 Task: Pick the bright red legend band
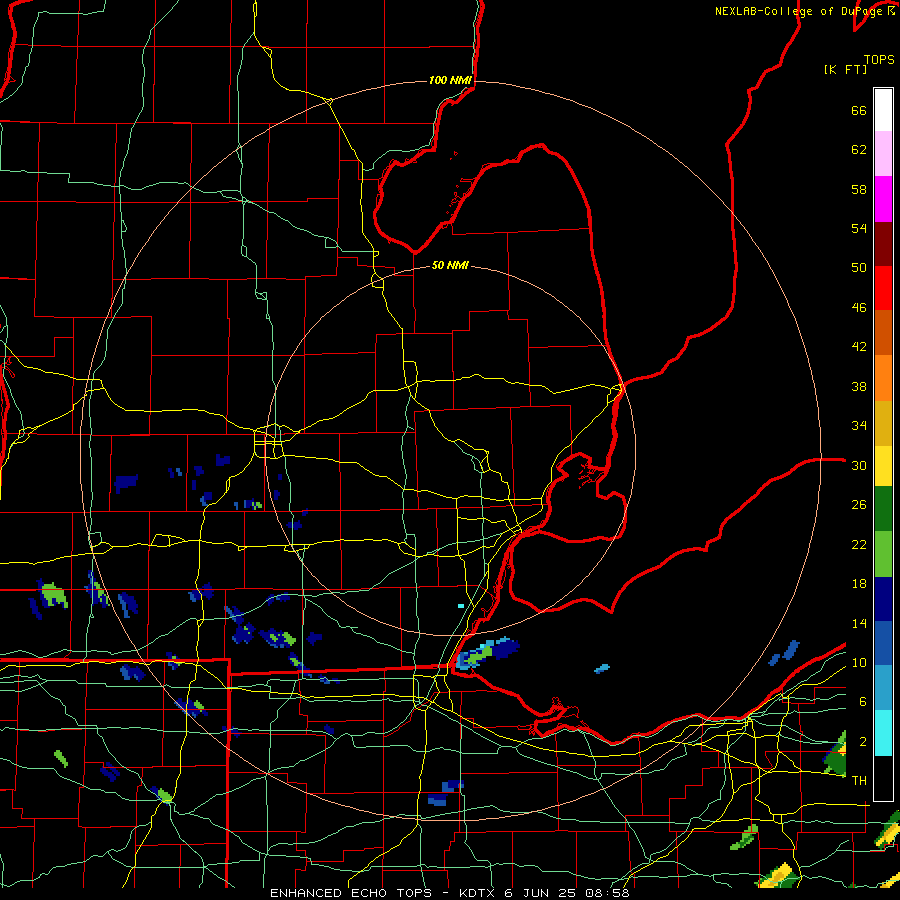coord(883,288)
